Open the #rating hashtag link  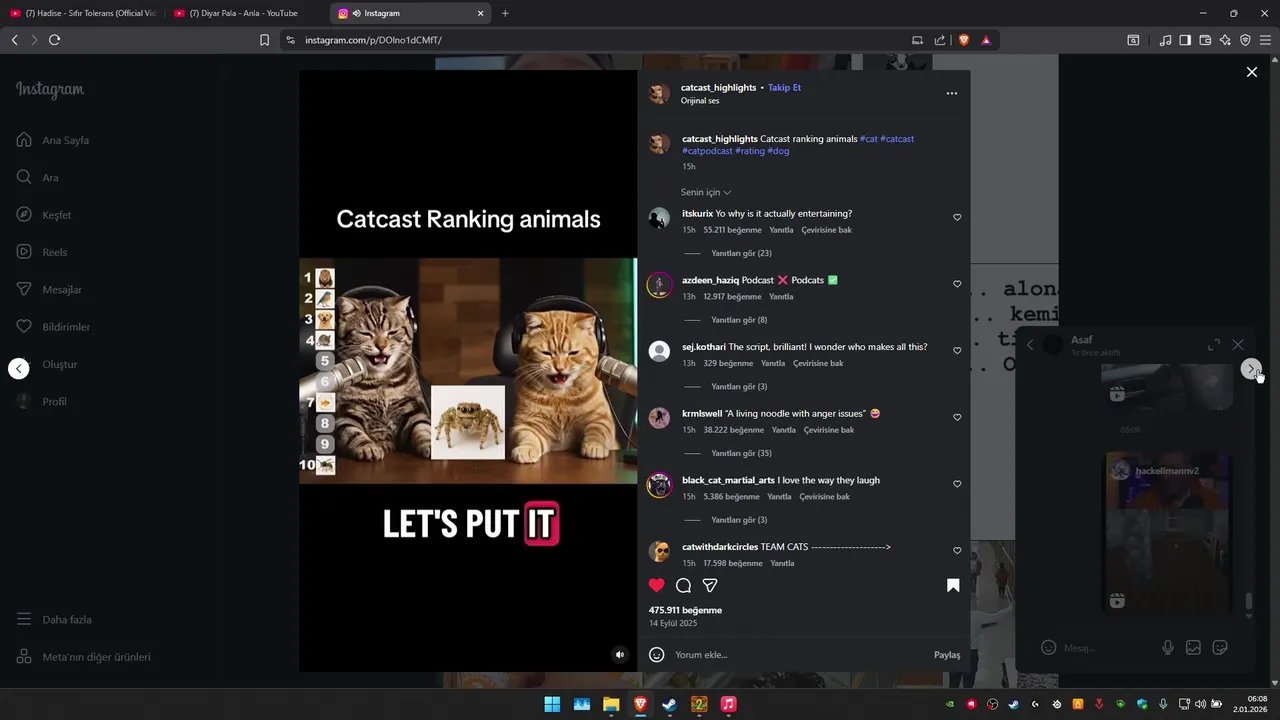(x=750, y=151)
